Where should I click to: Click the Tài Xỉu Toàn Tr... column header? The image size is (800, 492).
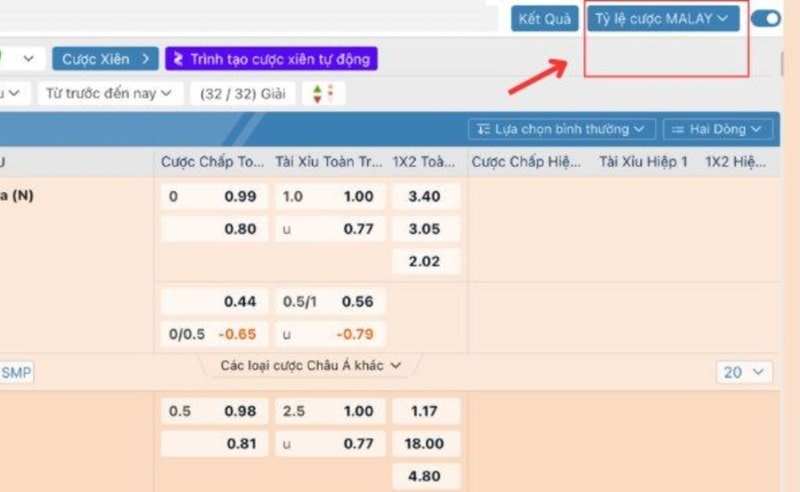tap(329, 162)
